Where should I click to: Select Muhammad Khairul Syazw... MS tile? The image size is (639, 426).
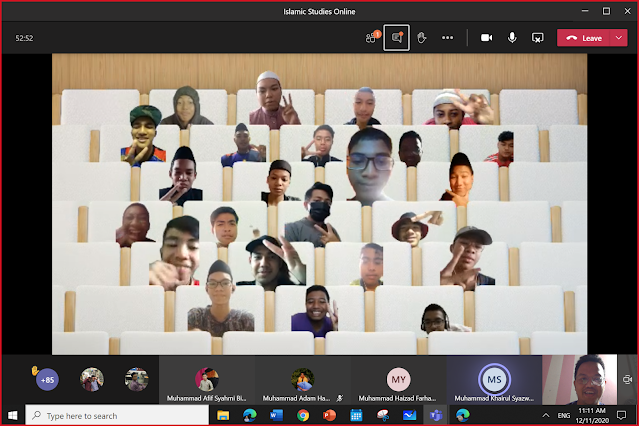tap(494, 381)
